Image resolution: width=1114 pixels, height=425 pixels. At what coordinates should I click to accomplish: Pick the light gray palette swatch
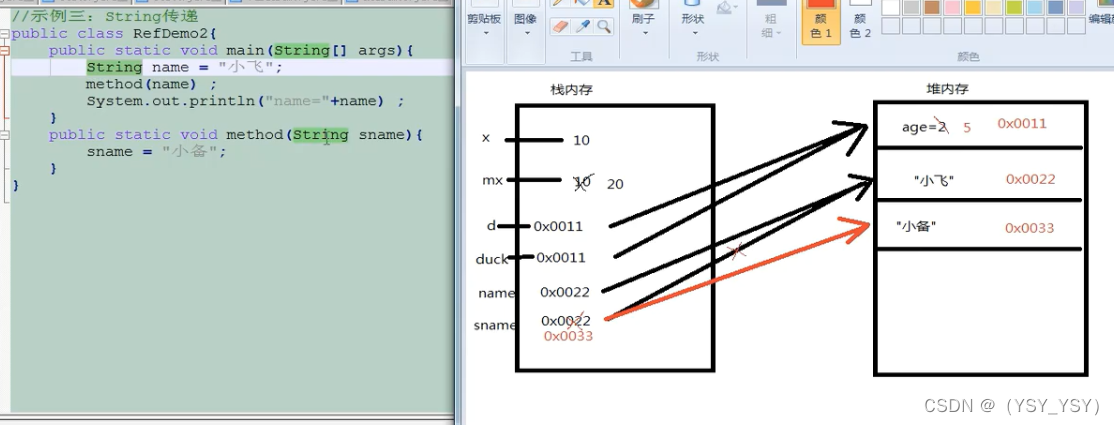pos(912,7)
